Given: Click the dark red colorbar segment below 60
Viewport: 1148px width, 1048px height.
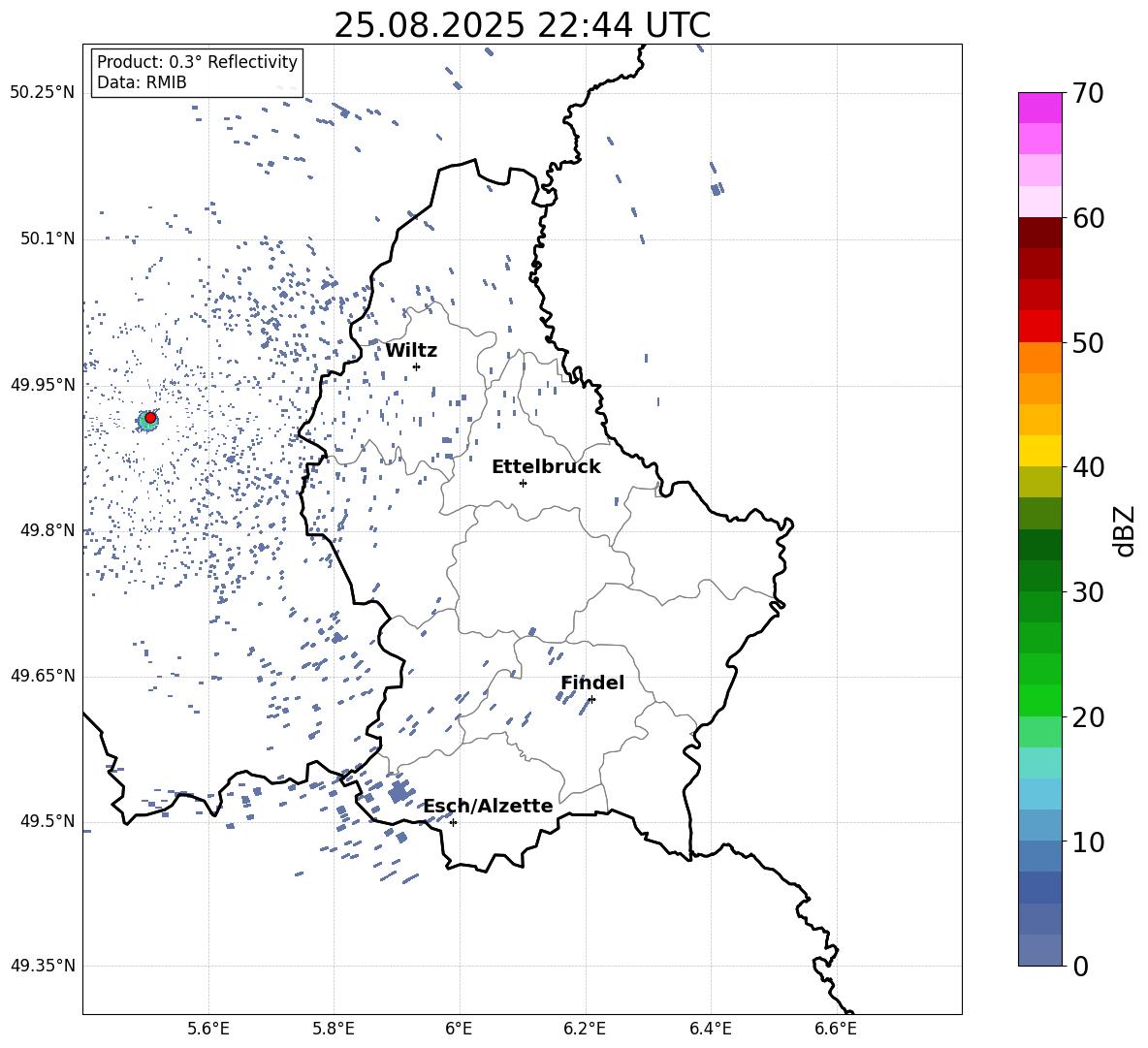Looking at the screenshot, I should pyautogui.click(x=1039, y=233).
